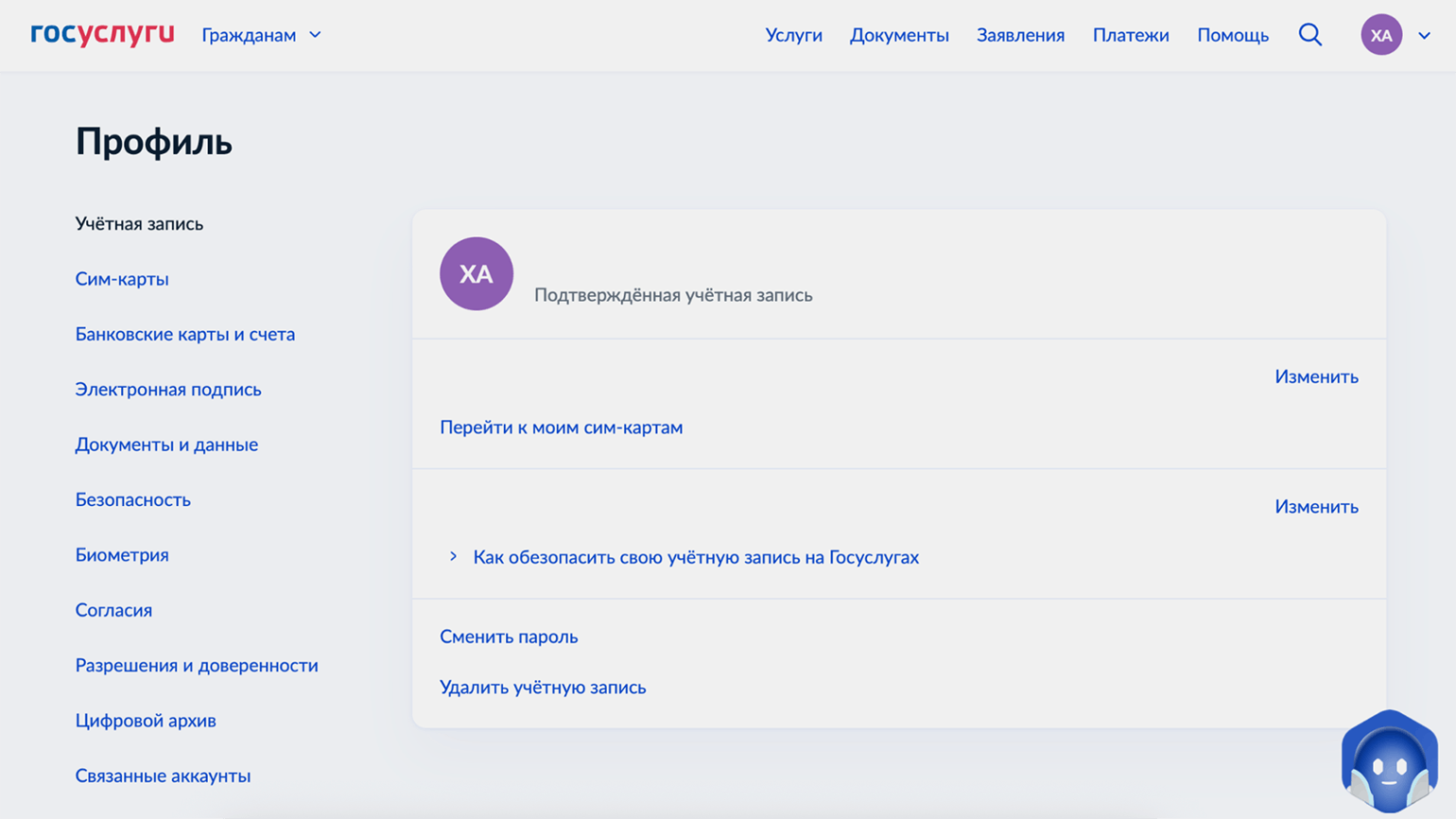Image resolution: width=1456 pixels, height=819 pixels.
Task: Click 'Удалить учётную запись' link
Action: point(543,688)
